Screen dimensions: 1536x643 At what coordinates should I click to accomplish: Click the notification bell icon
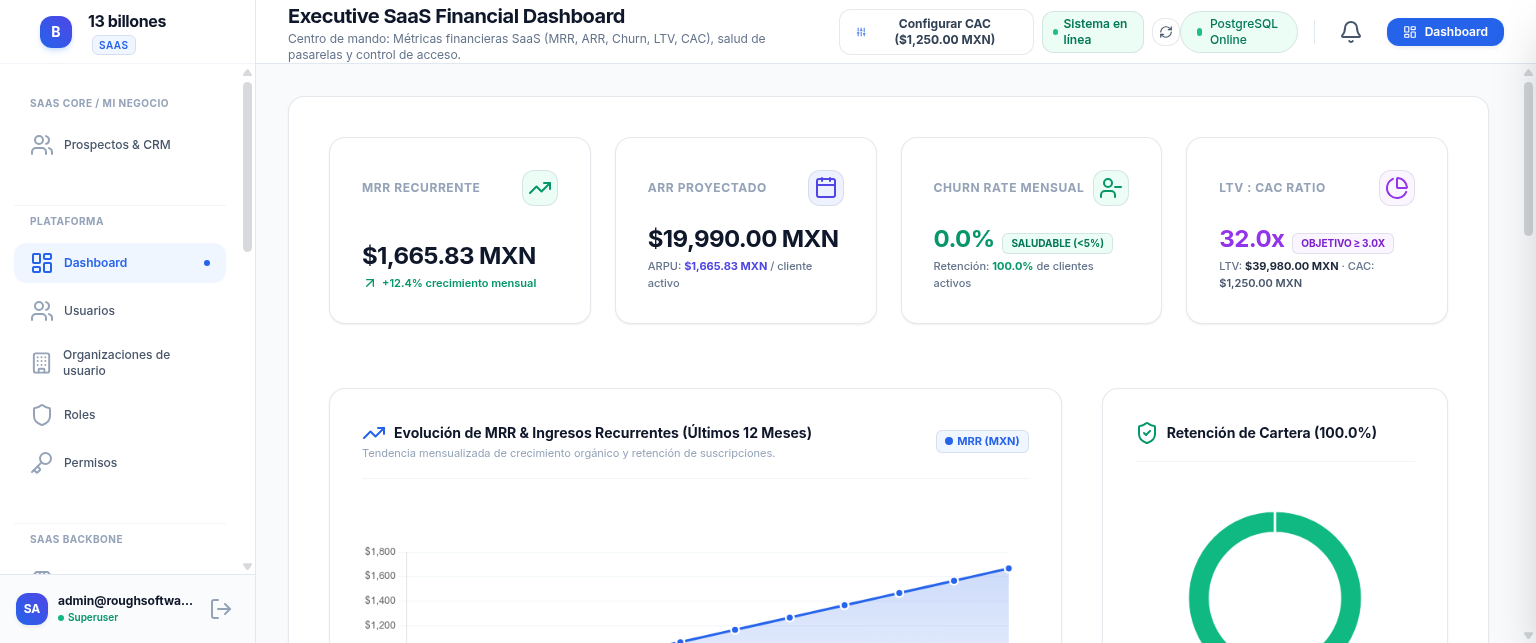1350,32
